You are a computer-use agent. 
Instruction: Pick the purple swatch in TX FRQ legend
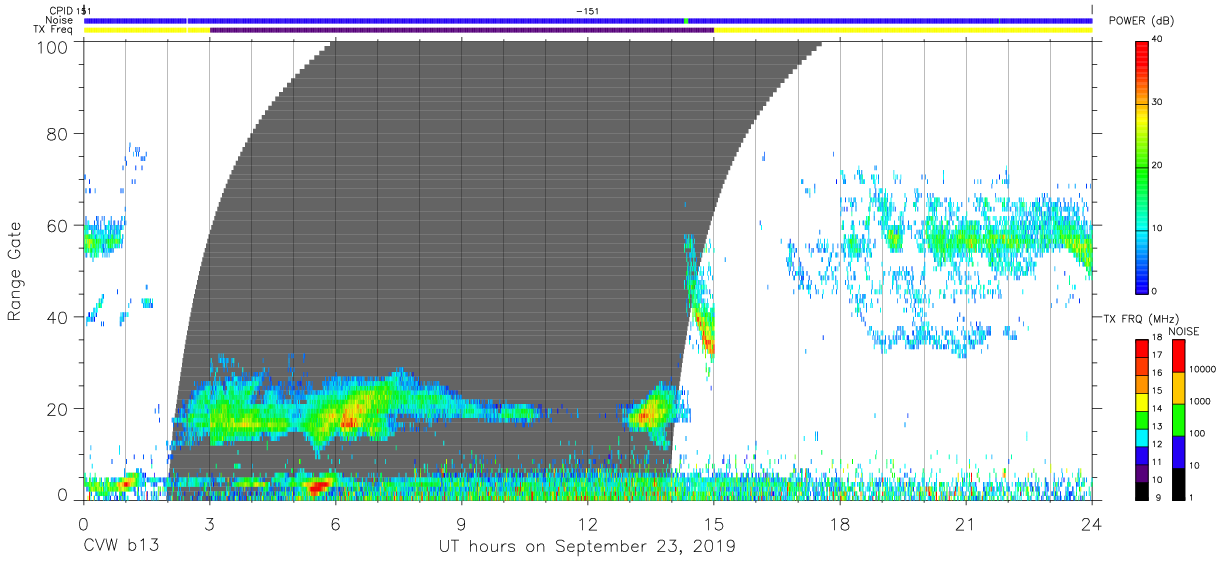pyautogui.click(x=1143, y=473)
